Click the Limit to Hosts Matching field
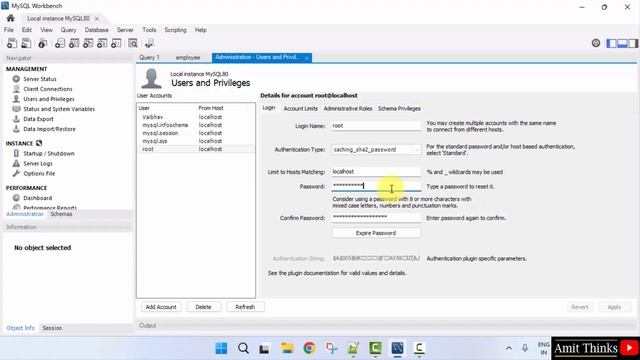This screenshot has height=360, width=640. (376, 171)
